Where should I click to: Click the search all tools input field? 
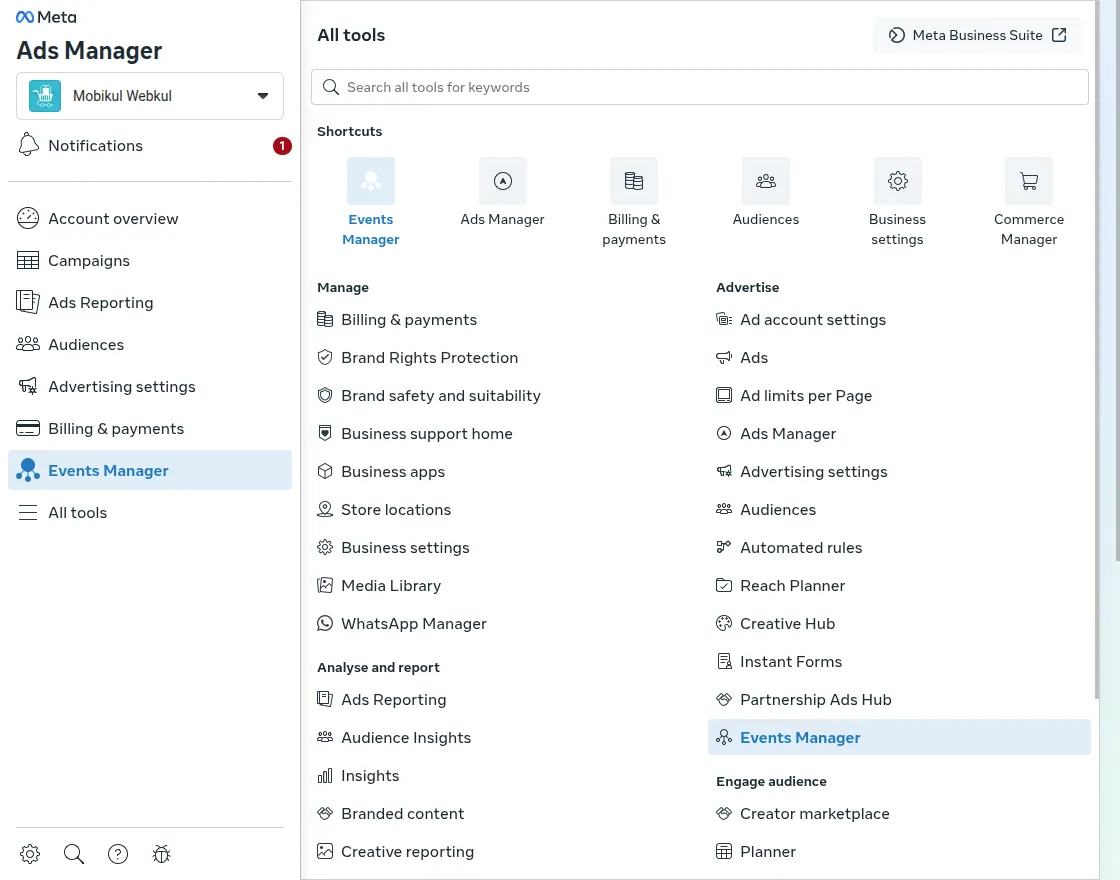[700, 87]
